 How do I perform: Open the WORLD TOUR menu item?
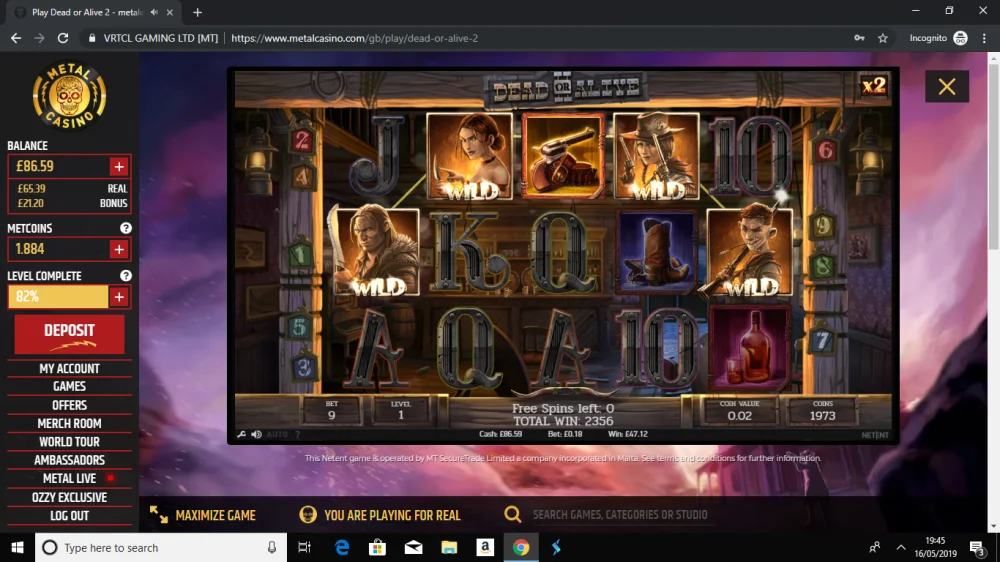70,442
